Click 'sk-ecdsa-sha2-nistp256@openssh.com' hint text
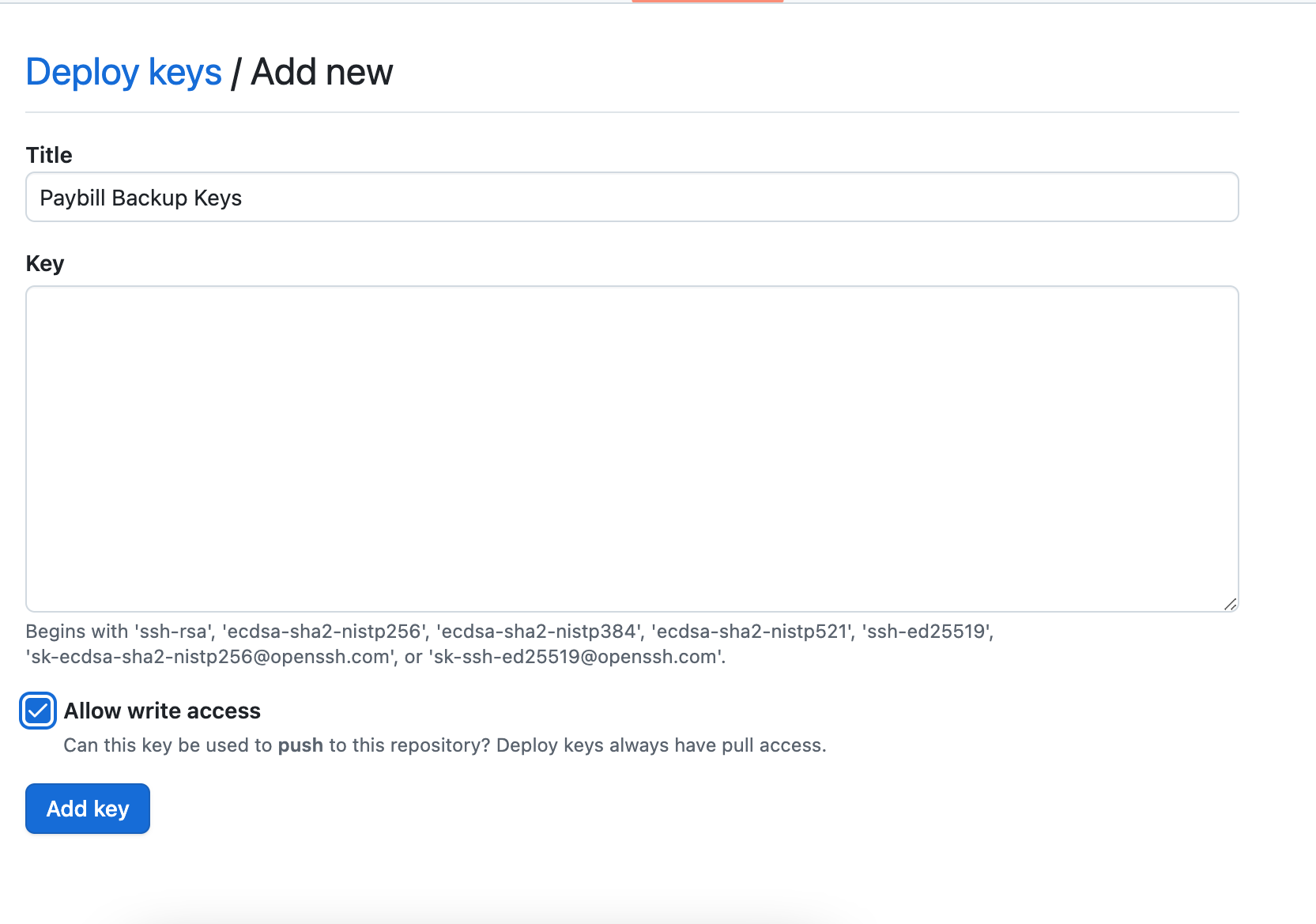The height and width of the screenshot is (924, 1316). [x=210, y=657]
